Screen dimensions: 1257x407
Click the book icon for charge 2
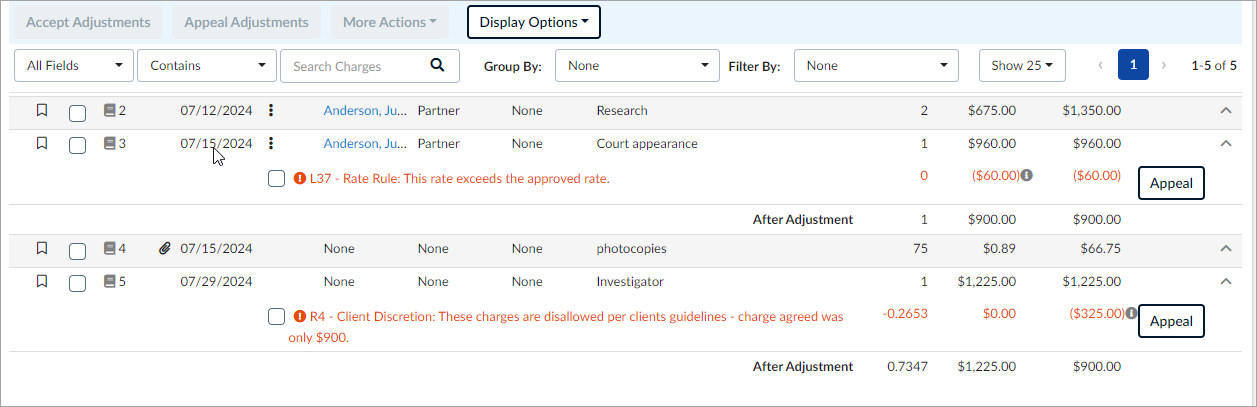pyautogui.click(x=109, y=111)
